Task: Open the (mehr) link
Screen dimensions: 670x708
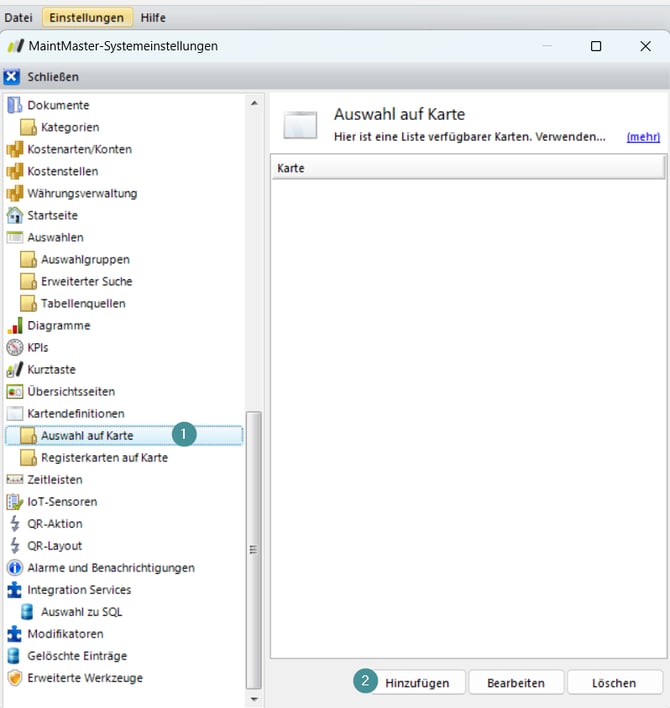Action: point(643,137)
